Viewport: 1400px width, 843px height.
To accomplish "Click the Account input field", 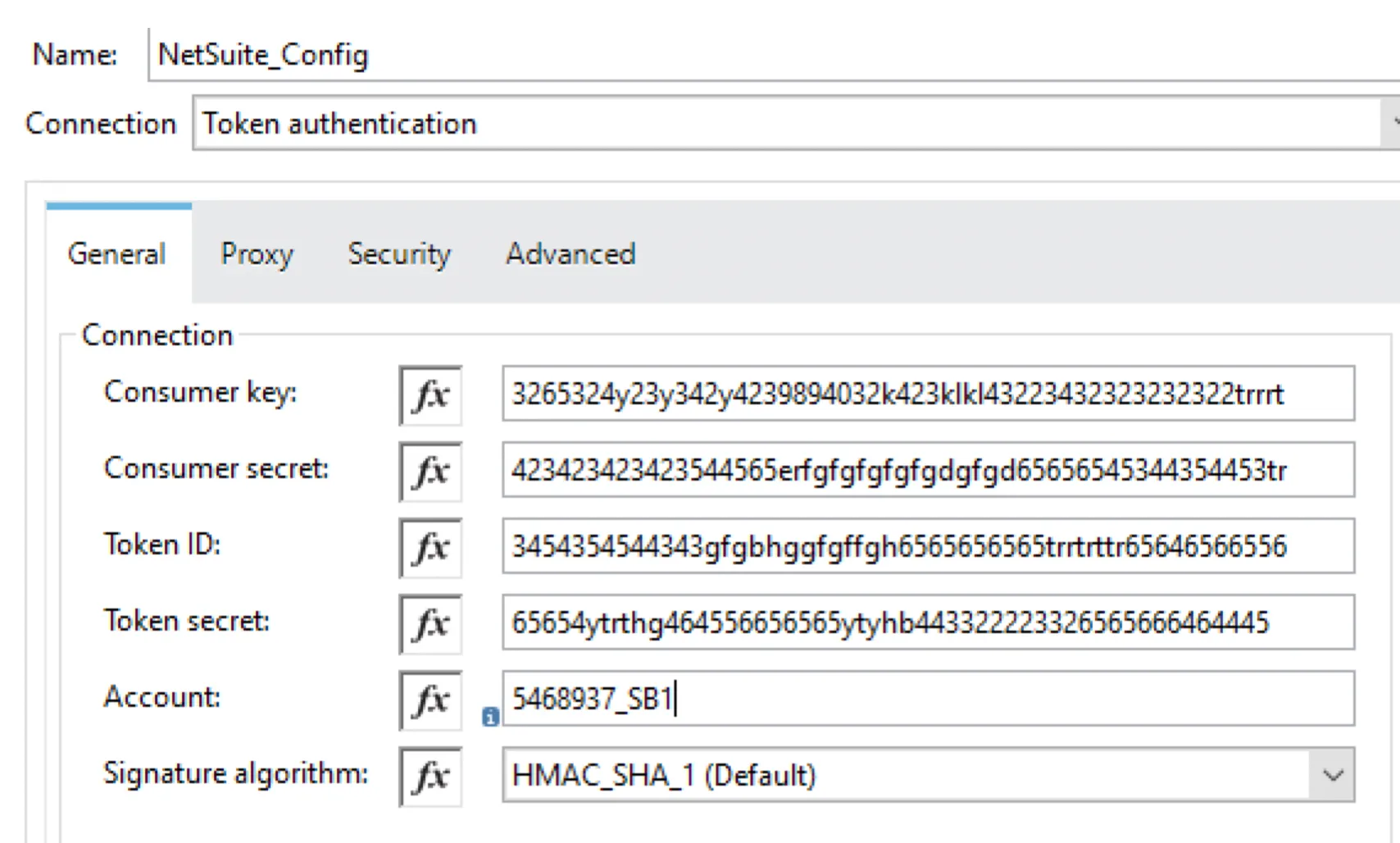I will pos(928,699).
